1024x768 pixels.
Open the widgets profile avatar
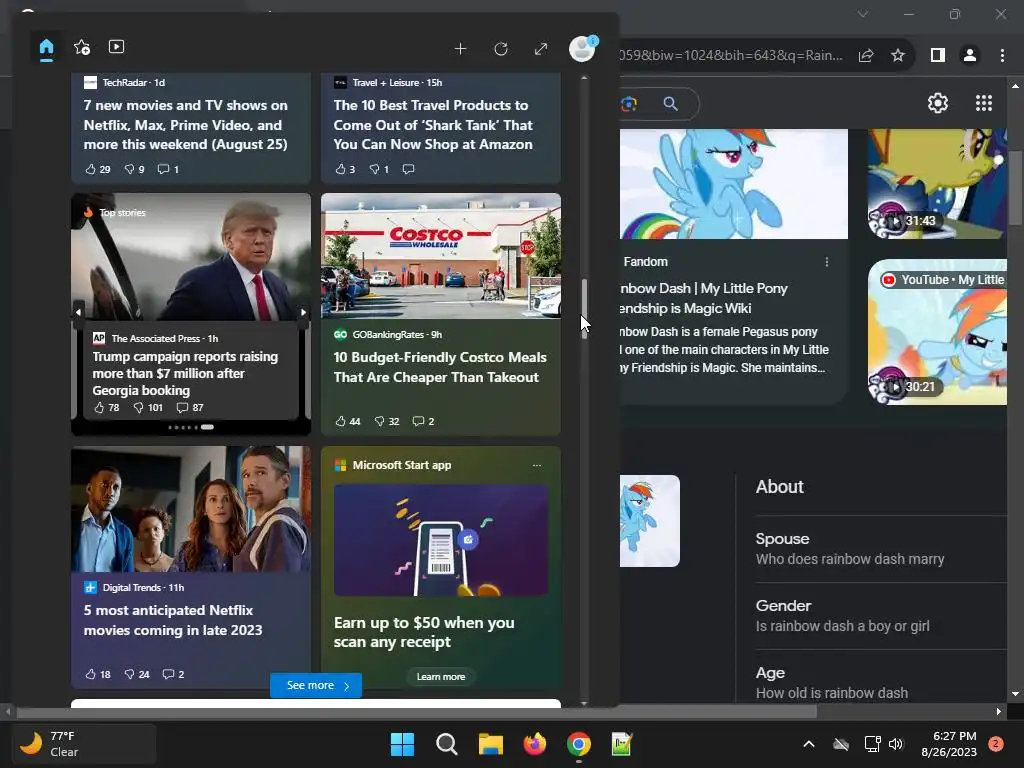[582, 48]
